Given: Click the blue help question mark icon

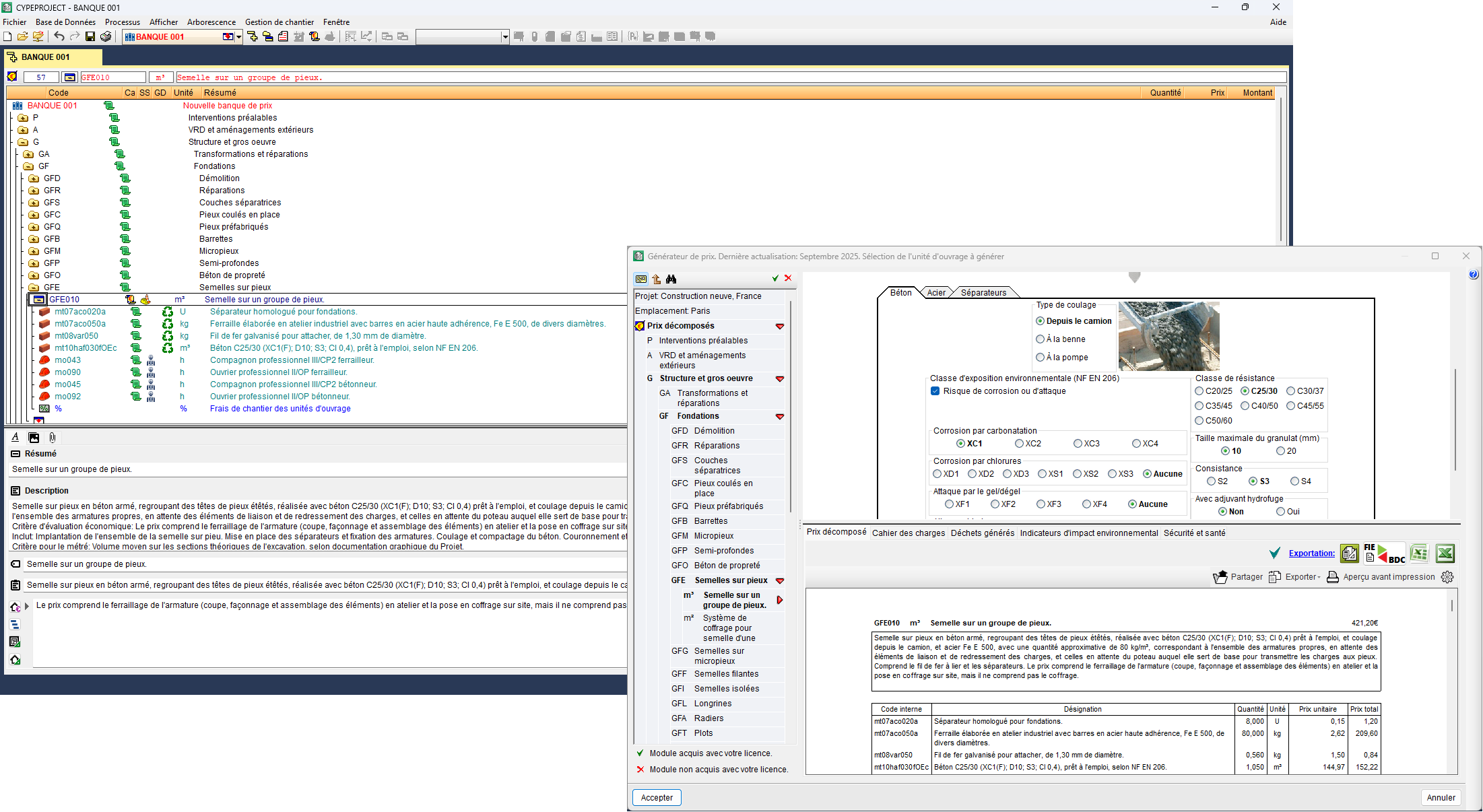Looking at the screenshot, I should [x=1474, y=275].
